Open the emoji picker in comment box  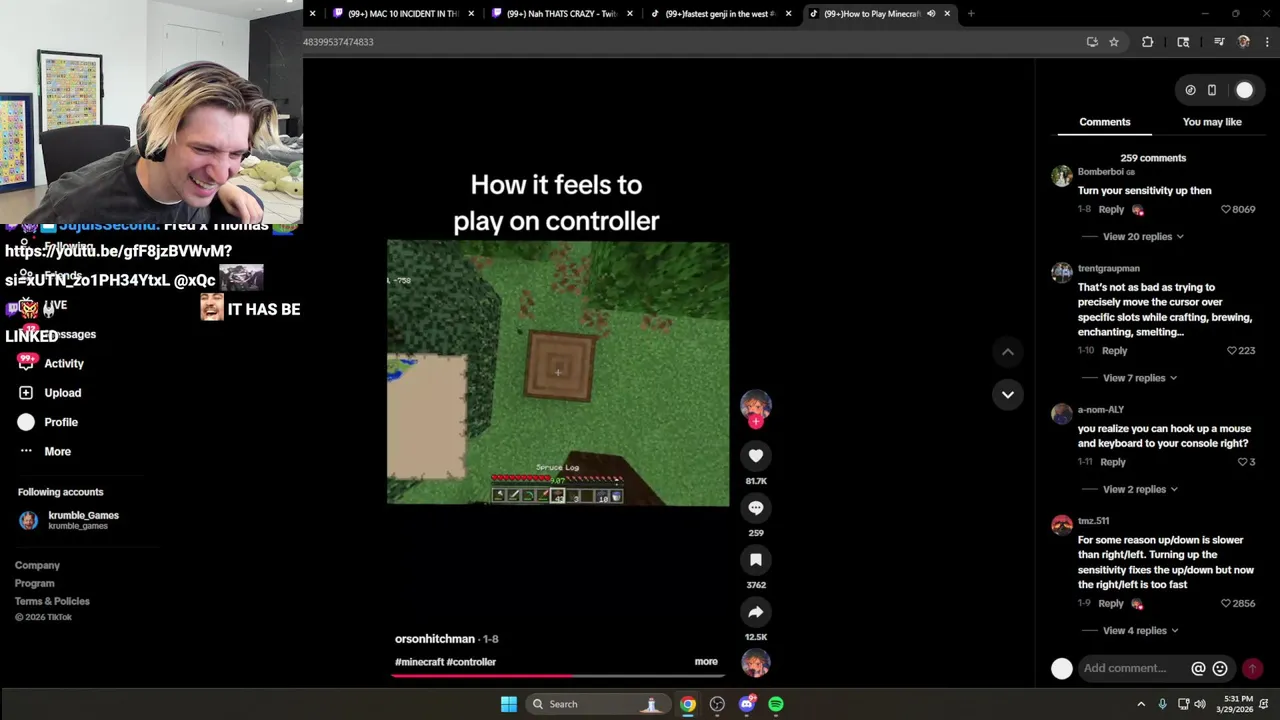1220,668
